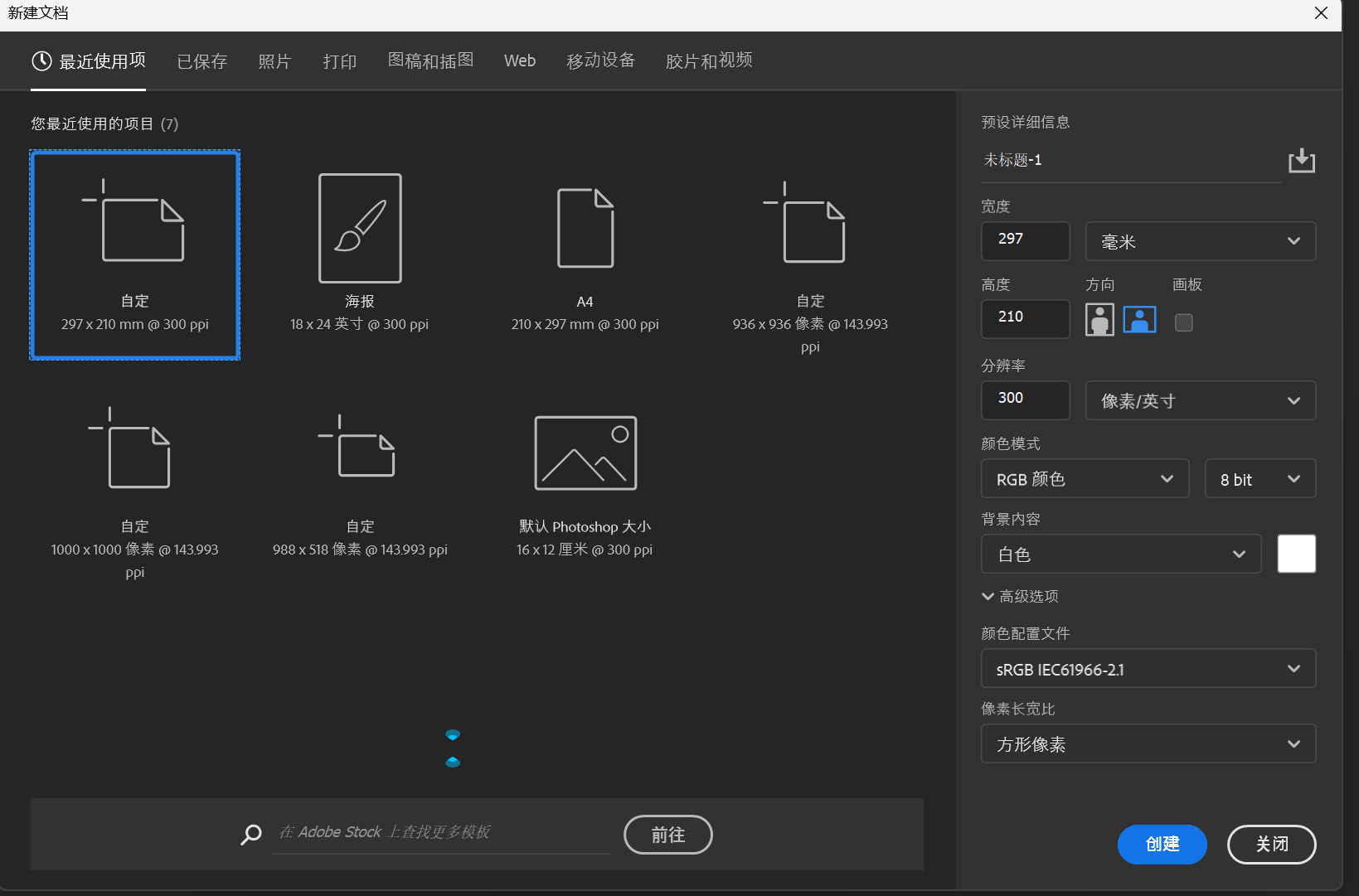The height and width of the screenshot is (896, 1359).
Task: Select the 297 x 210 mm custom preset
Action: point(135,254)
